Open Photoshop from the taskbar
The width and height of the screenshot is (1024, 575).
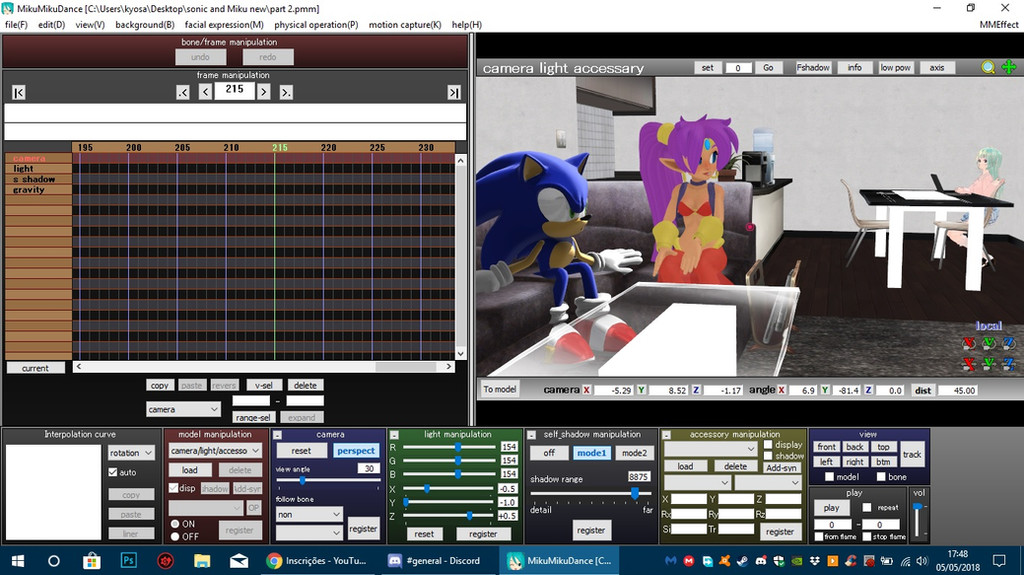coord(129,560)
